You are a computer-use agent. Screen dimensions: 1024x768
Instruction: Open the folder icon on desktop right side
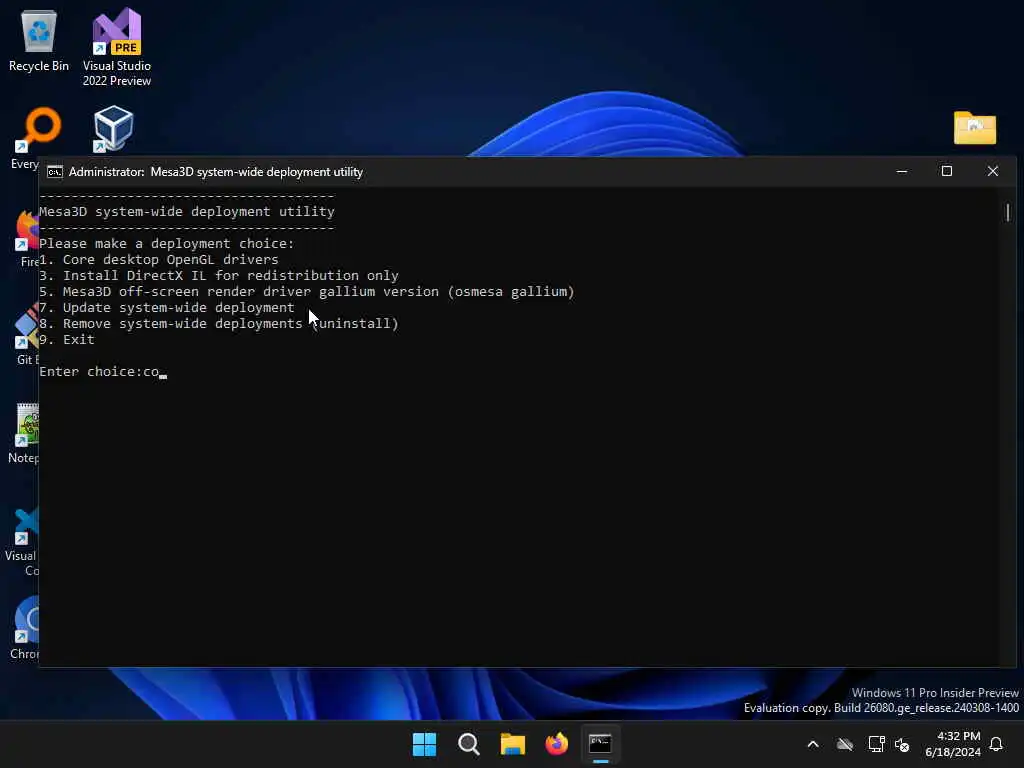[974, 127]
